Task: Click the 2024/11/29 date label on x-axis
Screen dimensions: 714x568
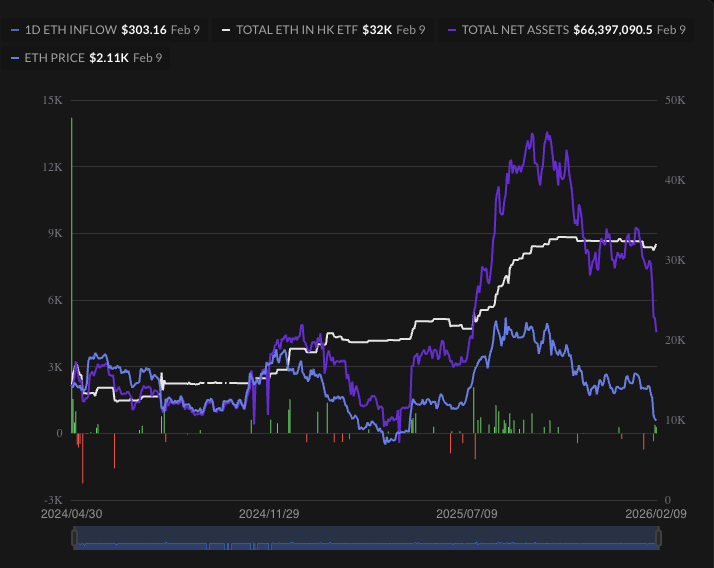Action: [269, 513]
